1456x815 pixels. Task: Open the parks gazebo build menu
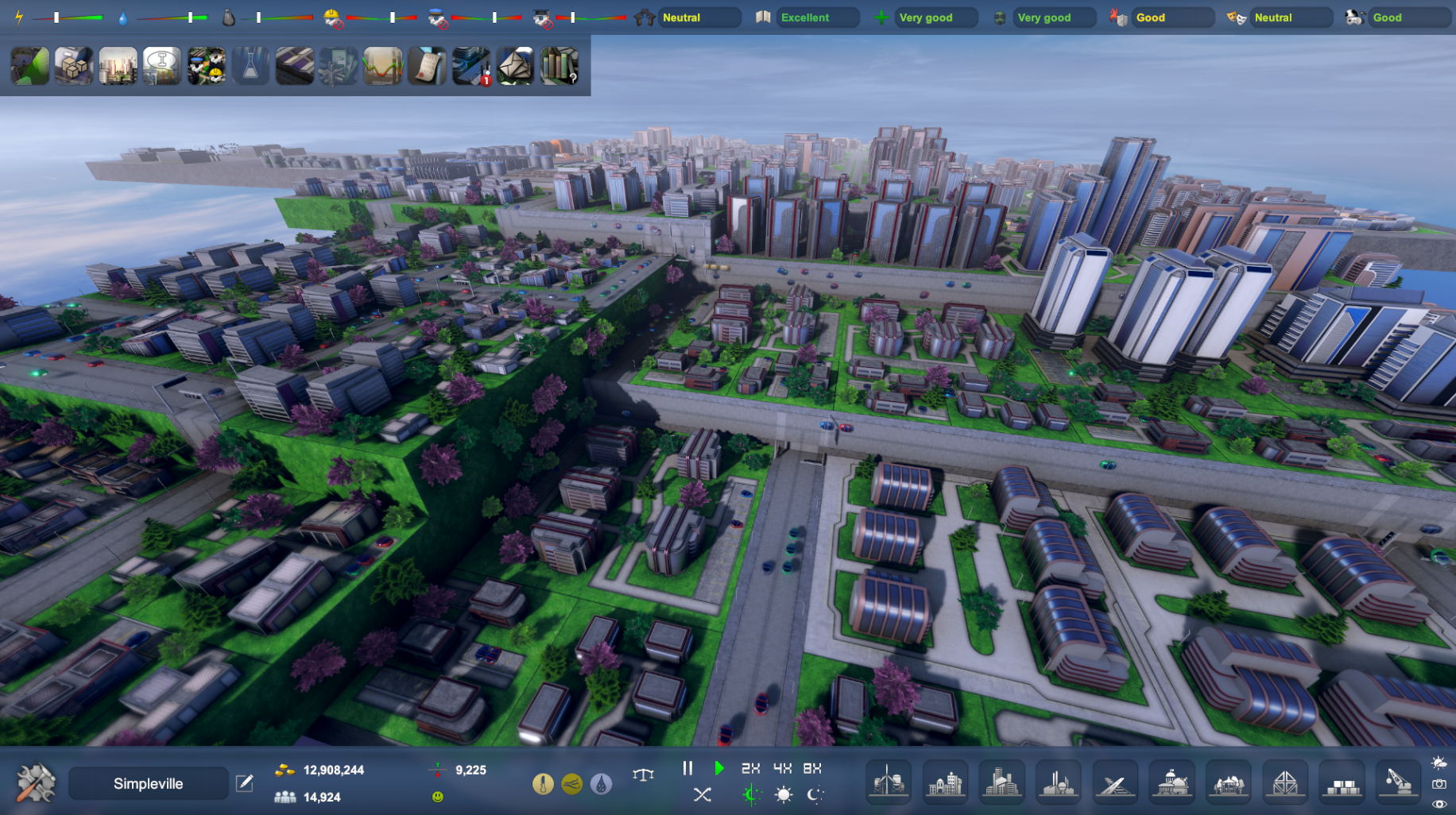click(x=1228, y=782)
